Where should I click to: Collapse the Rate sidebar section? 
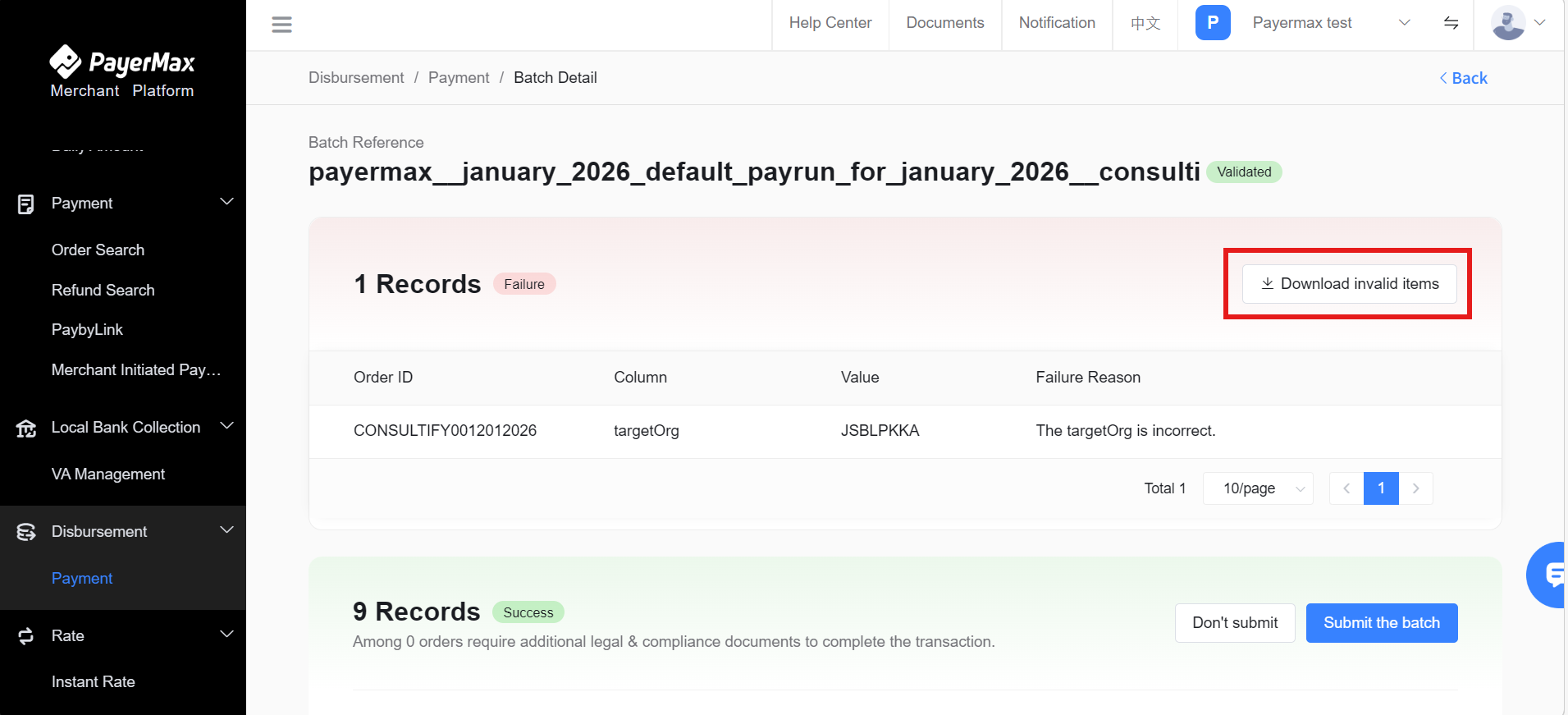point(226,635)
